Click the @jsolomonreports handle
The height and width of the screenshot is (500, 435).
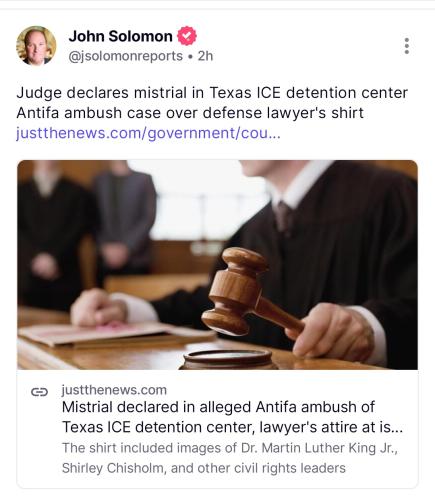tap(125, 56)
